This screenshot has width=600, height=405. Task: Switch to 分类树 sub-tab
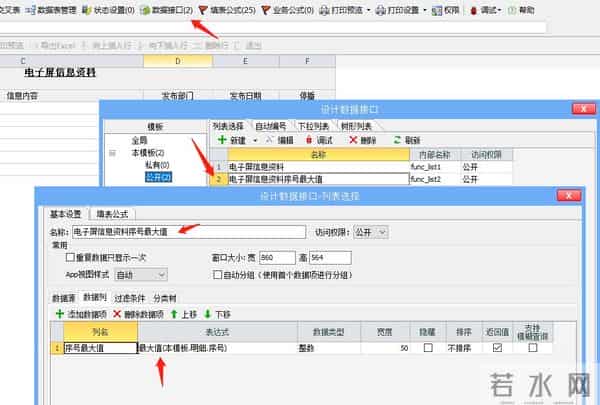click(165, 298)
